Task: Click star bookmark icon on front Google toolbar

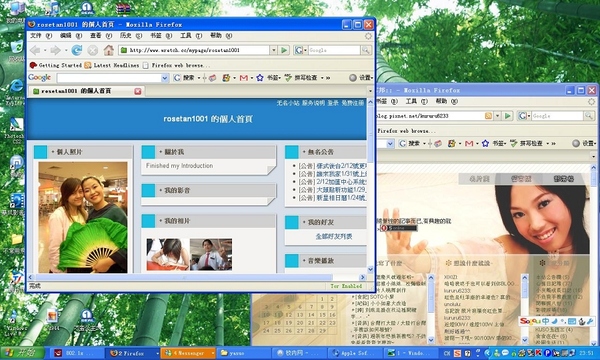Action: point(260,78)
